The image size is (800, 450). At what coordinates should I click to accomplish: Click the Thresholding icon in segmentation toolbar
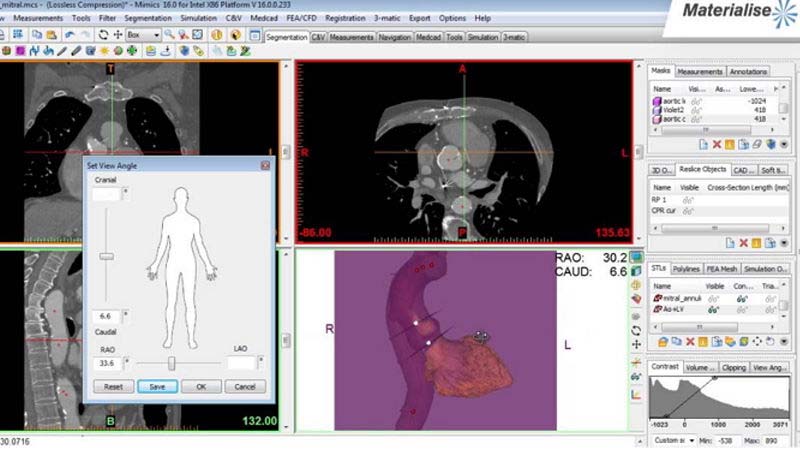[7, 51]
